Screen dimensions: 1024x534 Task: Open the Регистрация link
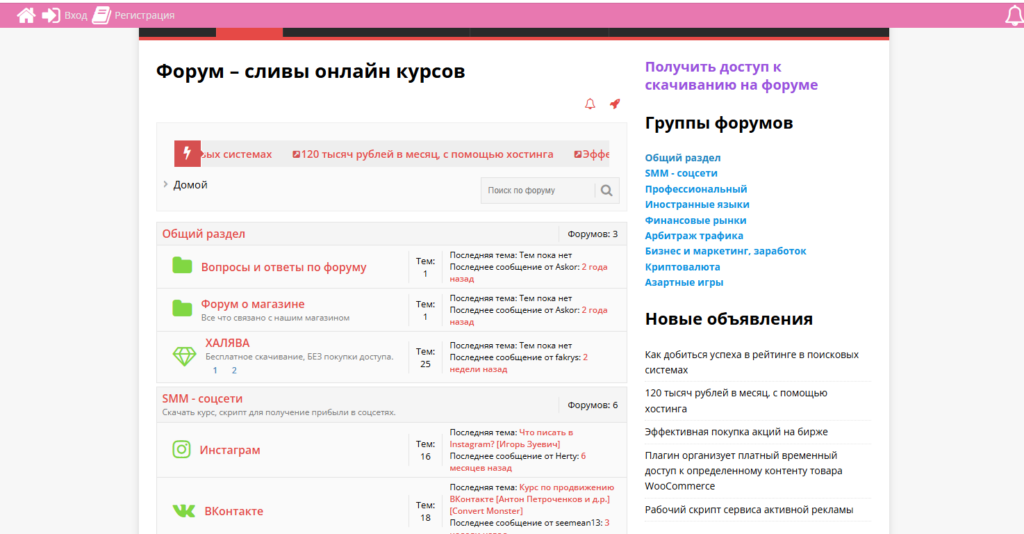144,15
